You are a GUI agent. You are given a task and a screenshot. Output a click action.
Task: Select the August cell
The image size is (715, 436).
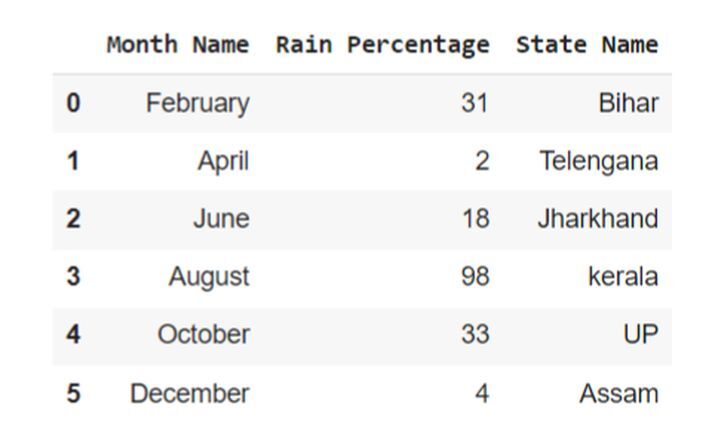coord(208,277)
